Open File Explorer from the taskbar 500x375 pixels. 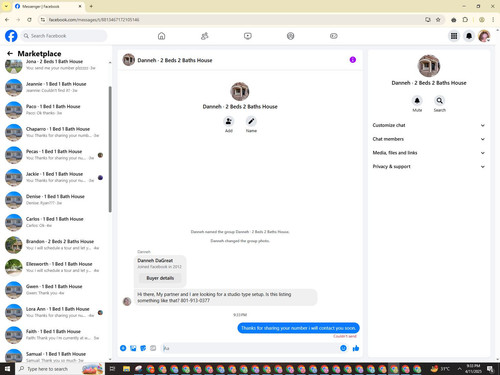[x=126, y=369]
